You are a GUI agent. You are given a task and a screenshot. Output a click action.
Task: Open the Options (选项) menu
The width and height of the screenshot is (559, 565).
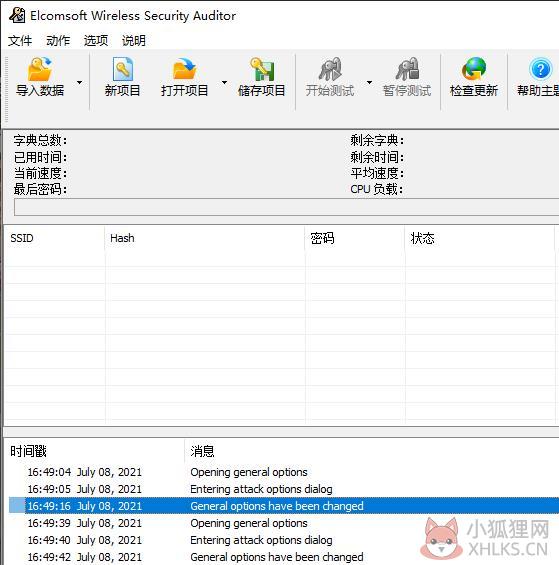[x=96, y=40]
